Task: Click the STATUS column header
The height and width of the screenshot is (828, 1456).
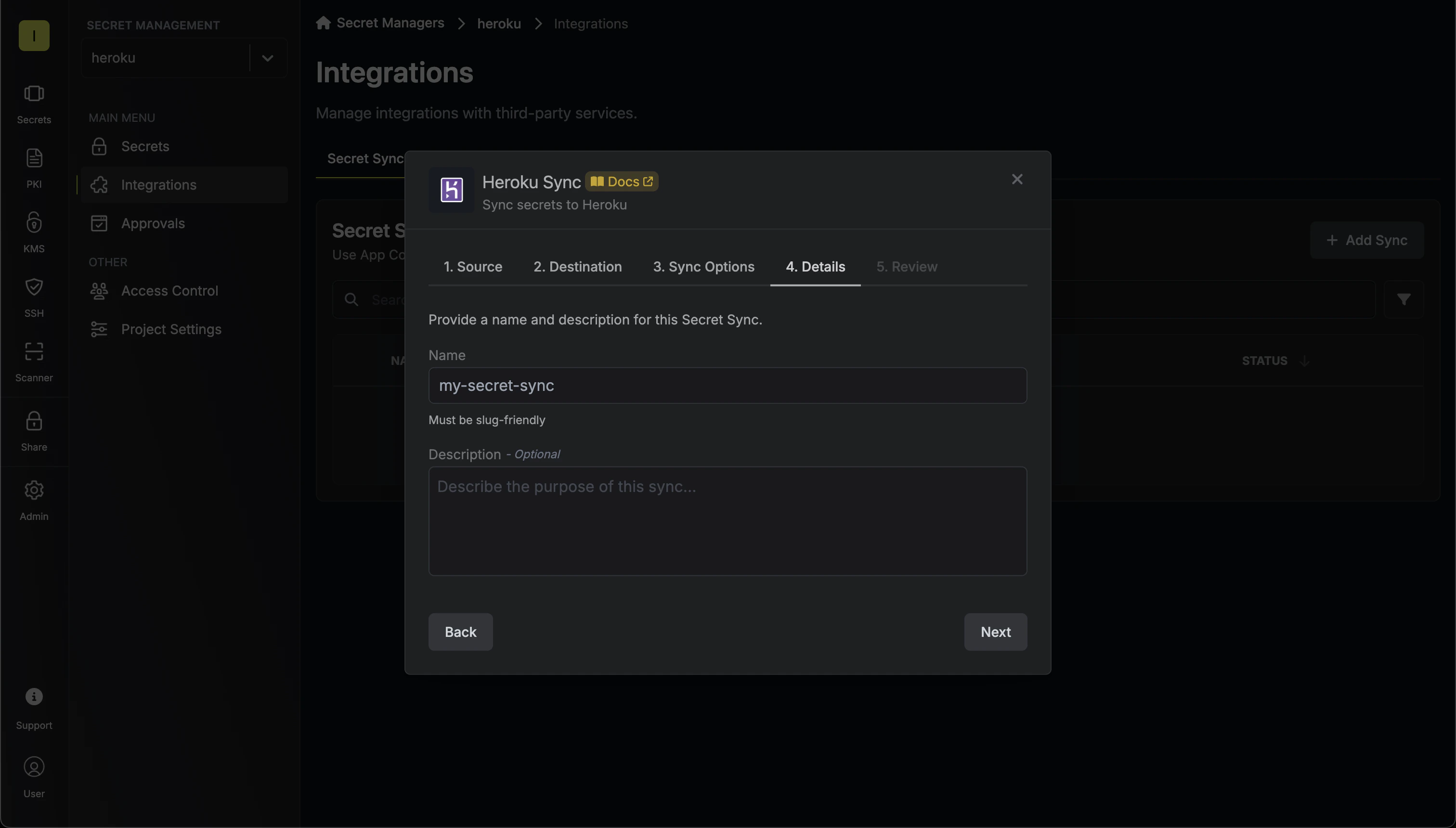Action: pyautogui.click(x=1264, y=361)
